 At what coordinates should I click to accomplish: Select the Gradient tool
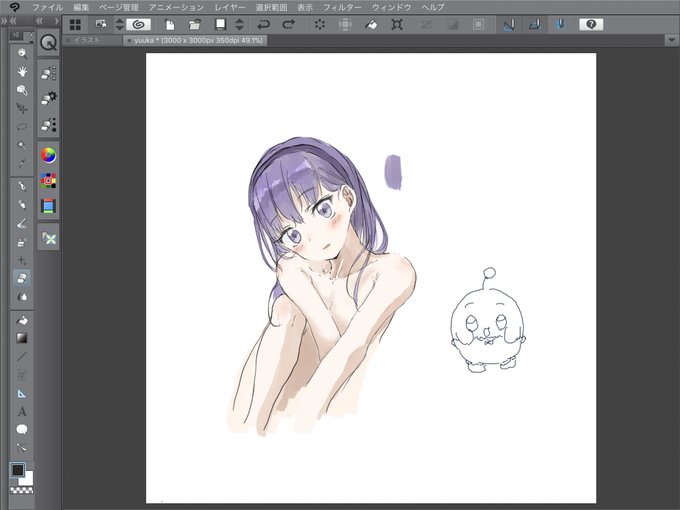[22, 338]
